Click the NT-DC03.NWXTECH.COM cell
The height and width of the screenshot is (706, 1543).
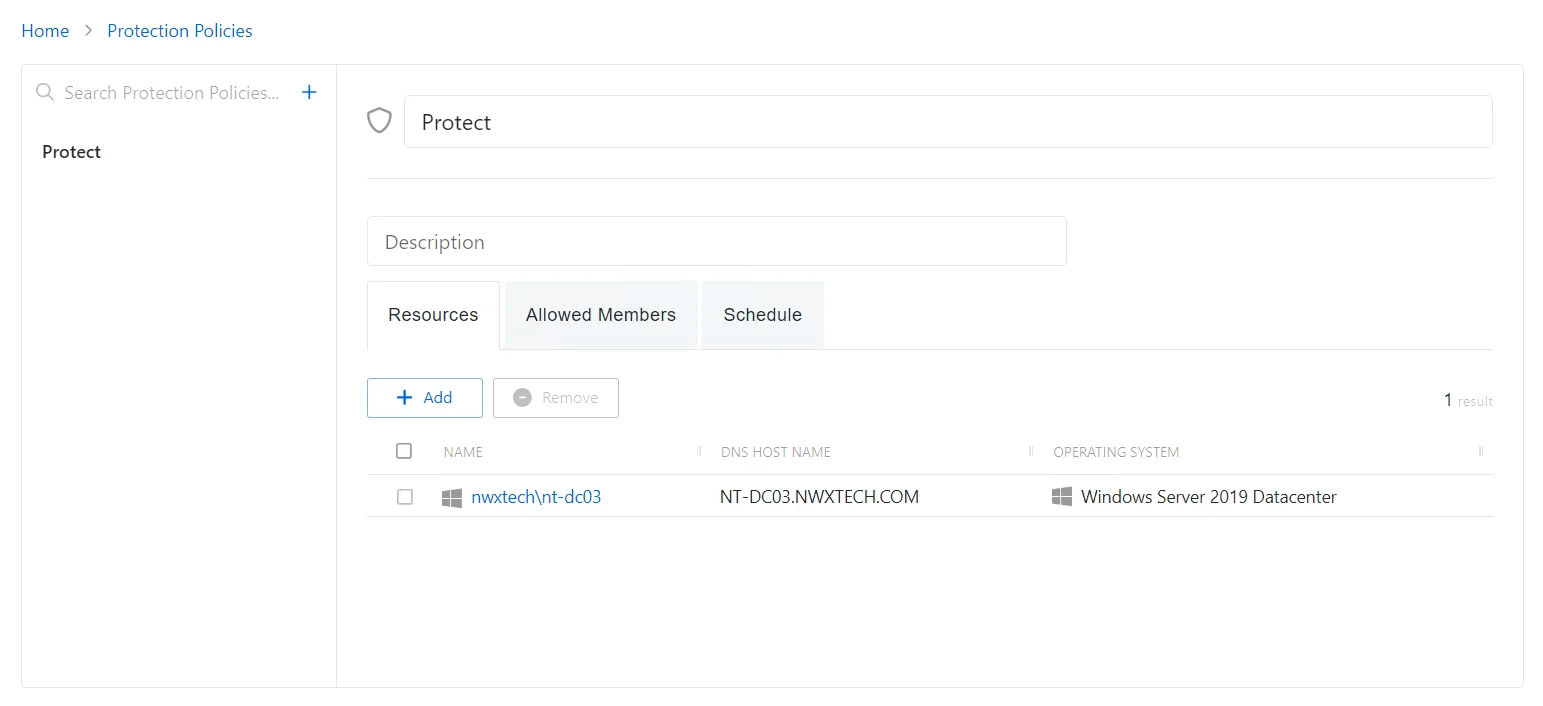(819, 497)
